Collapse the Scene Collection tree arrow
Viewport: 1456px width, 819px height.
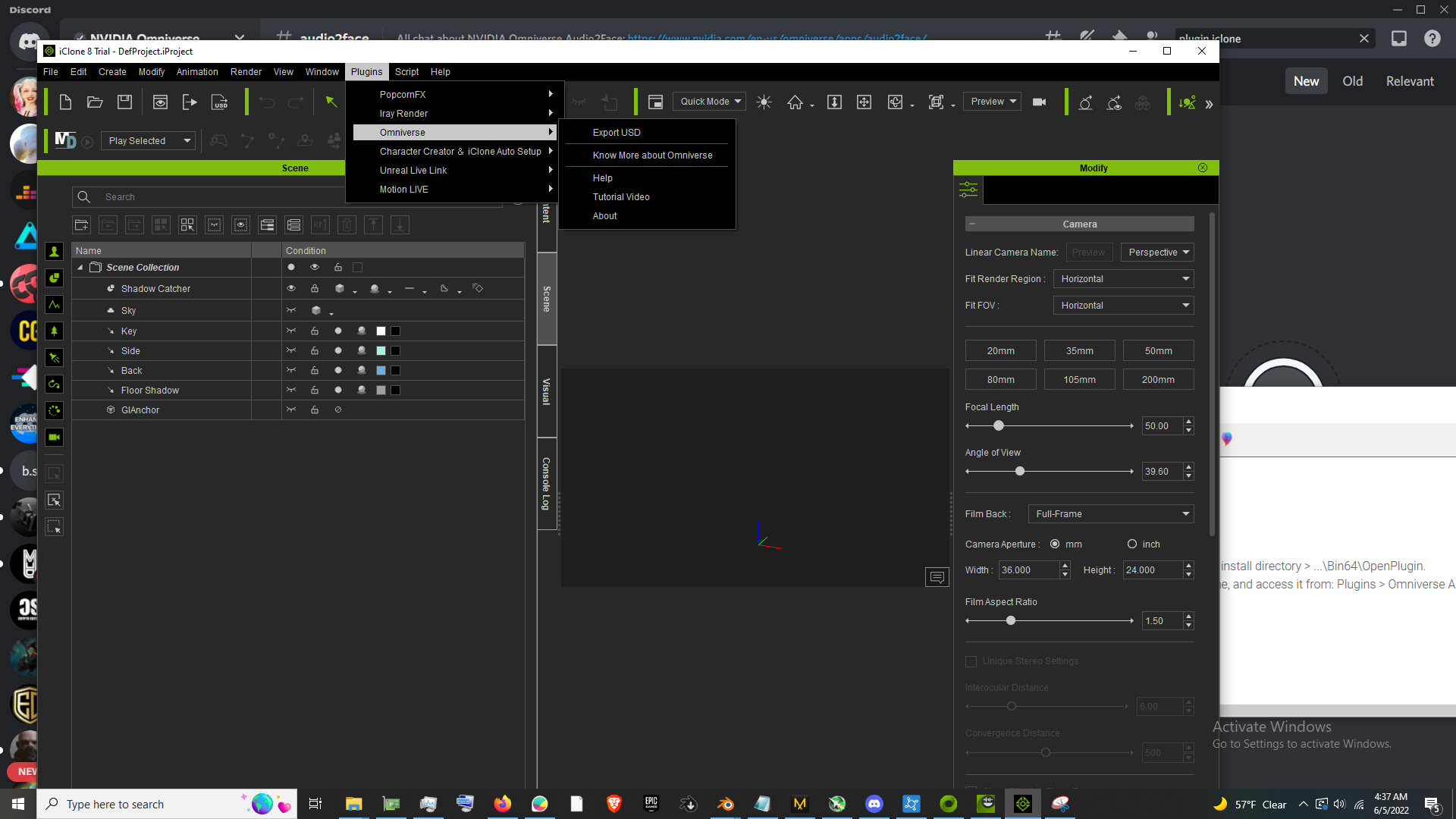tap(80, 267)
